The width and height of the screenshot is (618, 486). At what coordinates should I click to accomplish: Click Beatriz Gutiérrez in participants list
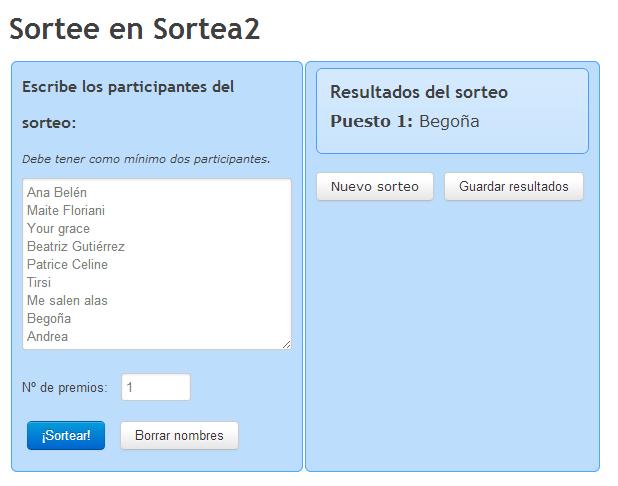(x=76, y=246)
